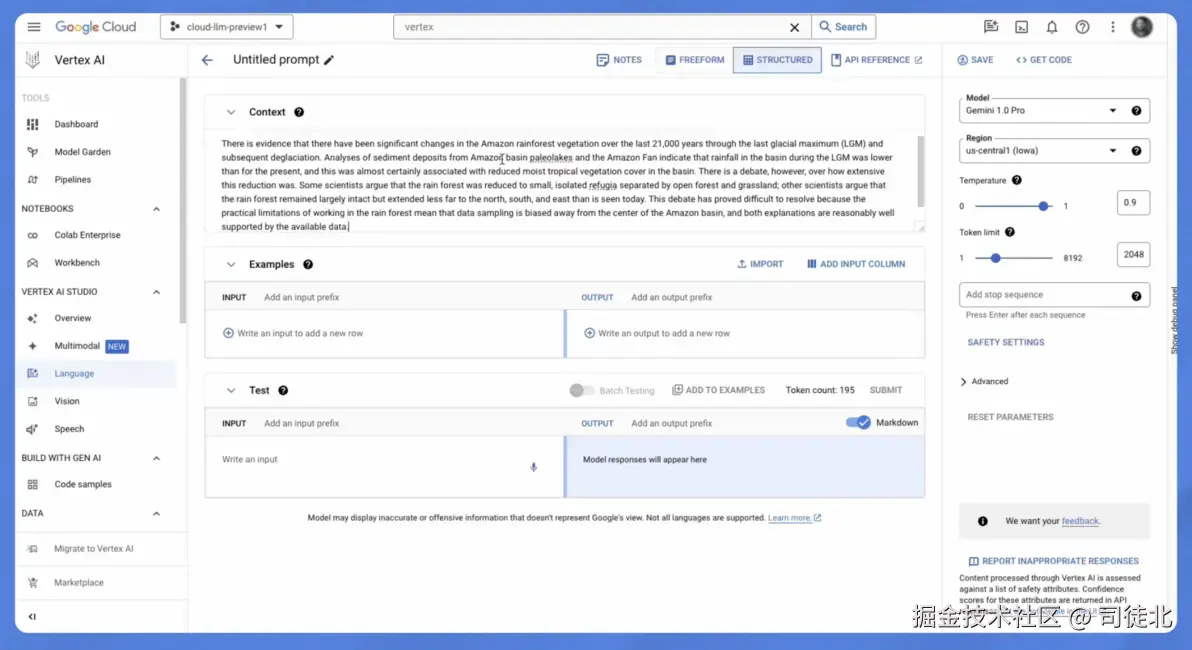
Task: Open the notifications bell
Action: 1051,27
